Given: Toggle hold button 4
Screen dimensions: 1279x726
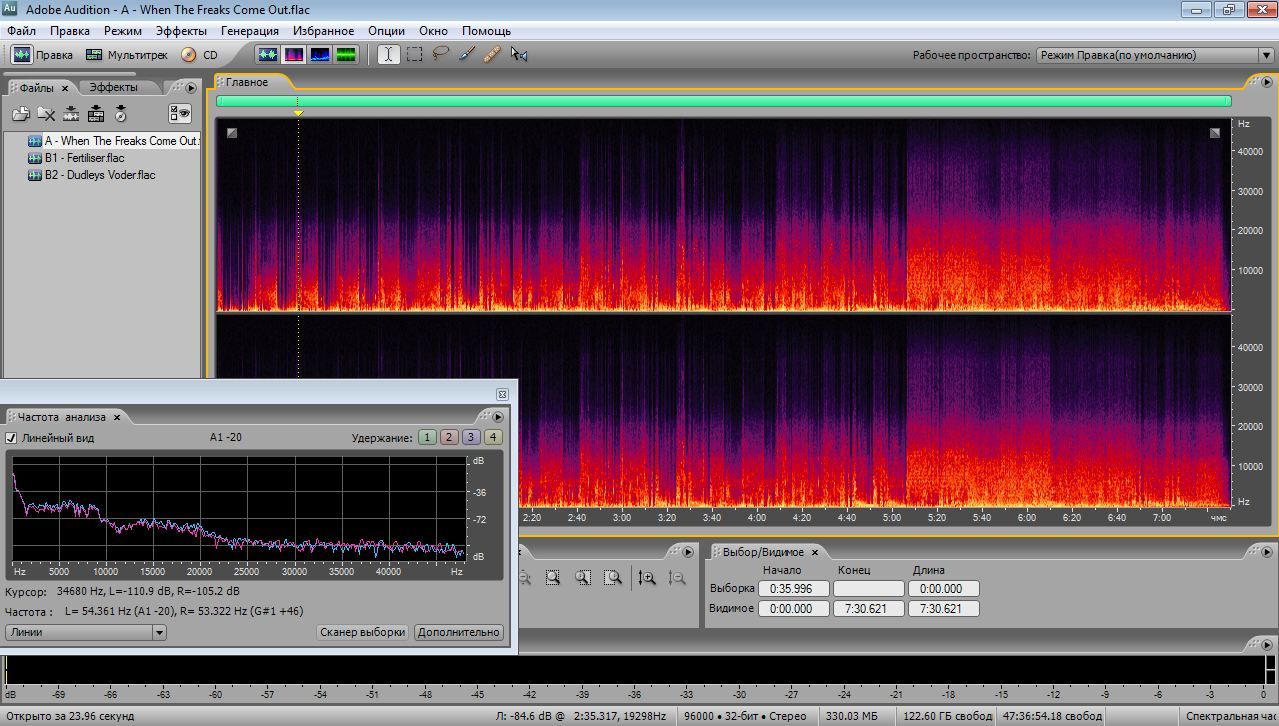Looking at the screenshot, I should point(493,437).
